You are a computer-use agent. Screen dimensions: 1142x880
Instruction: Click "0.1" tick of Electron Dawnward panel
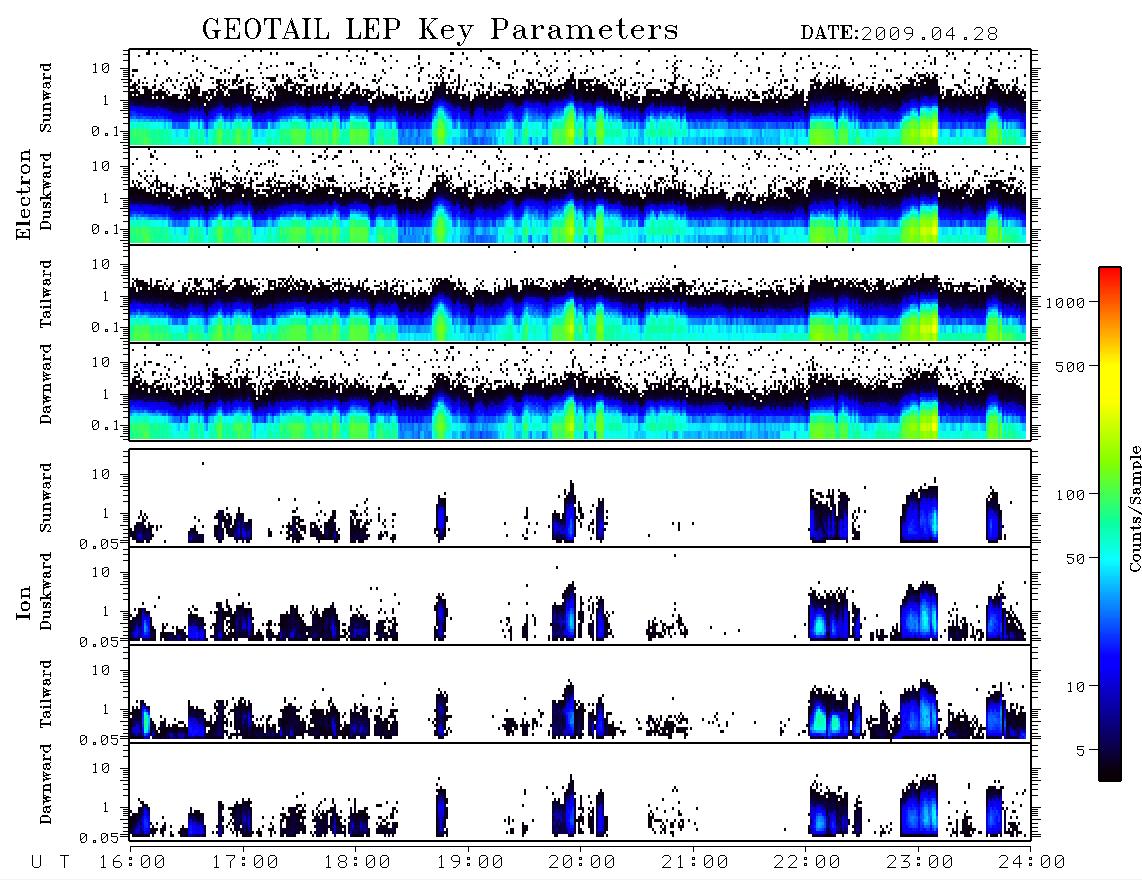point(106,425)
